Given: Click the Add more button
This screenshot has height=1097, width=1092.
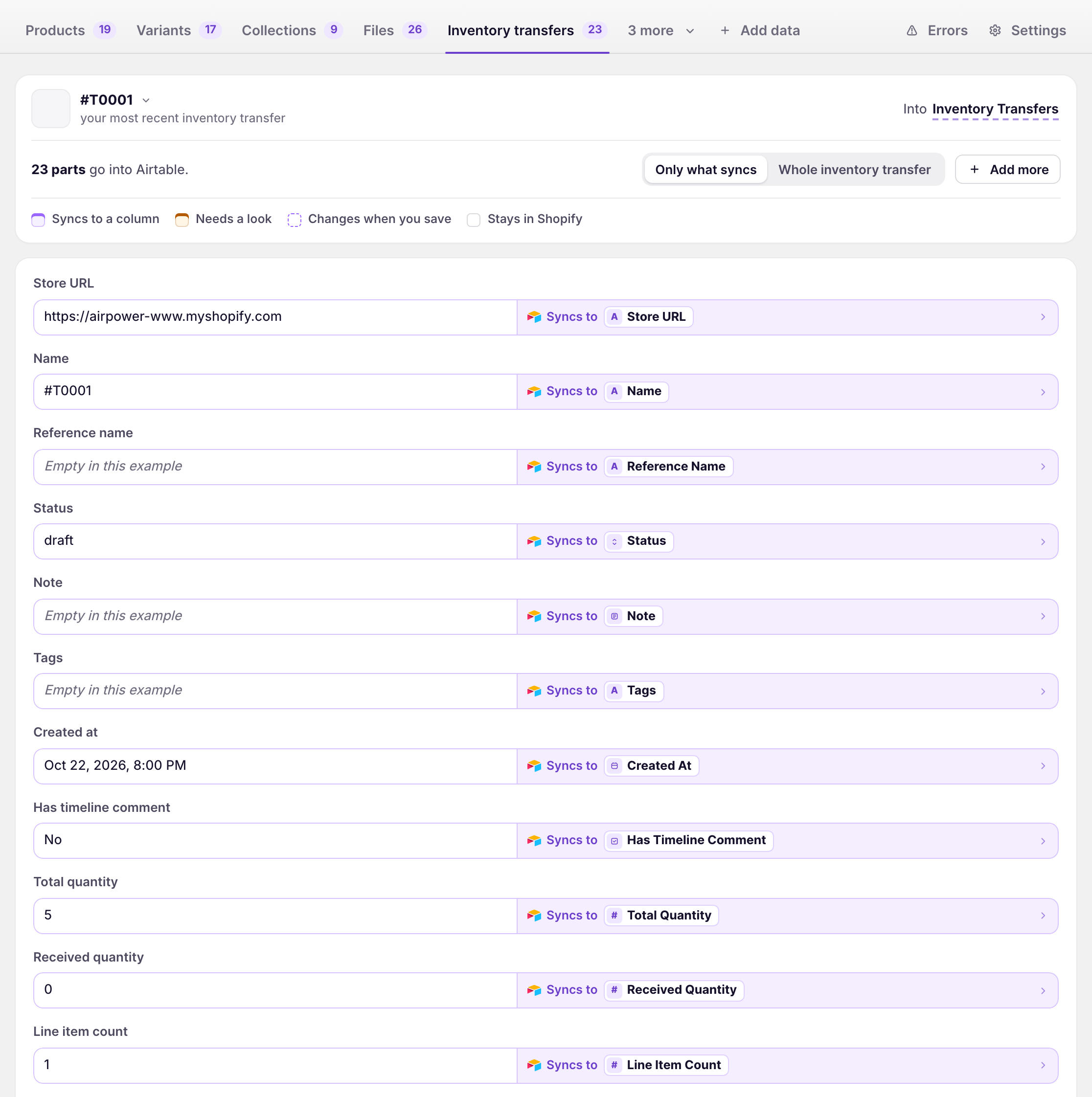Looking at the screenshot, I should click(1007, 169).
